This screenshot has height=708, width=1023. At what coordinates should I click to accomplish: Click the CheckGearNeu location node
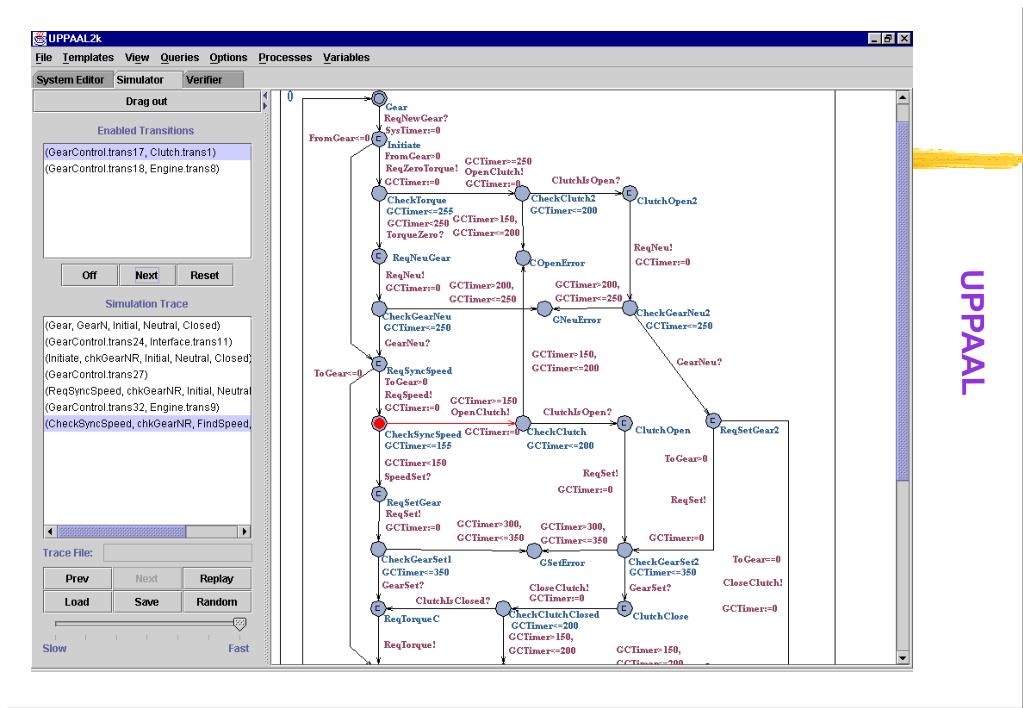(379, 309)
